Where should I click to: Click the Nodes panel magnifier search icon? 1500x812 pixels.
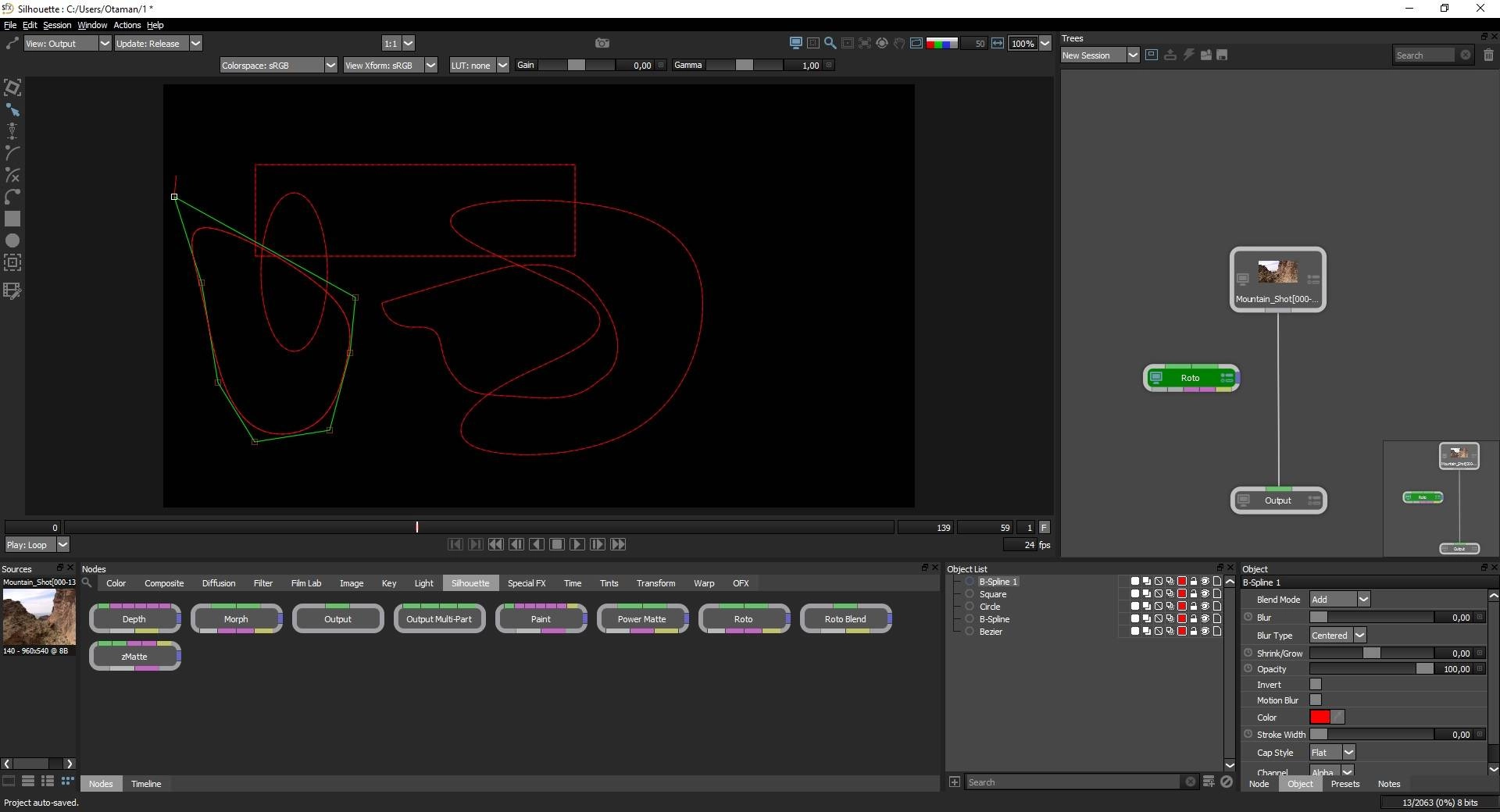tap(87, 582)
